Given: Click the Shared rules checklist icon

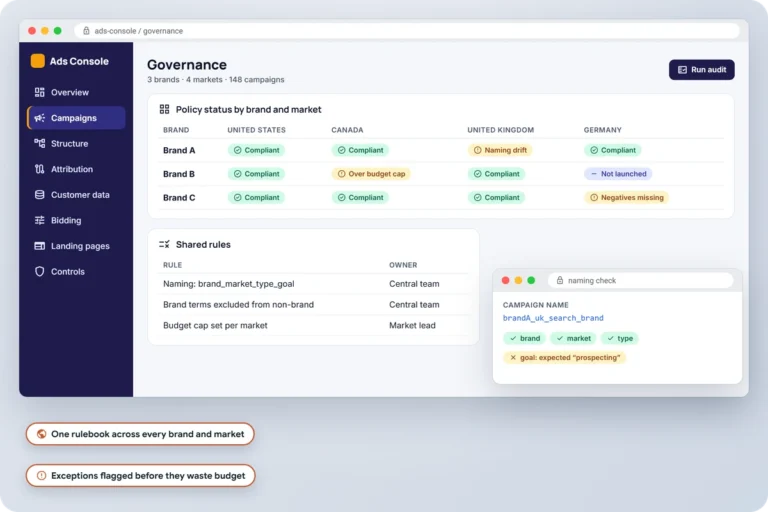Looking at the screenshot, I should click(x=164, y=244).
